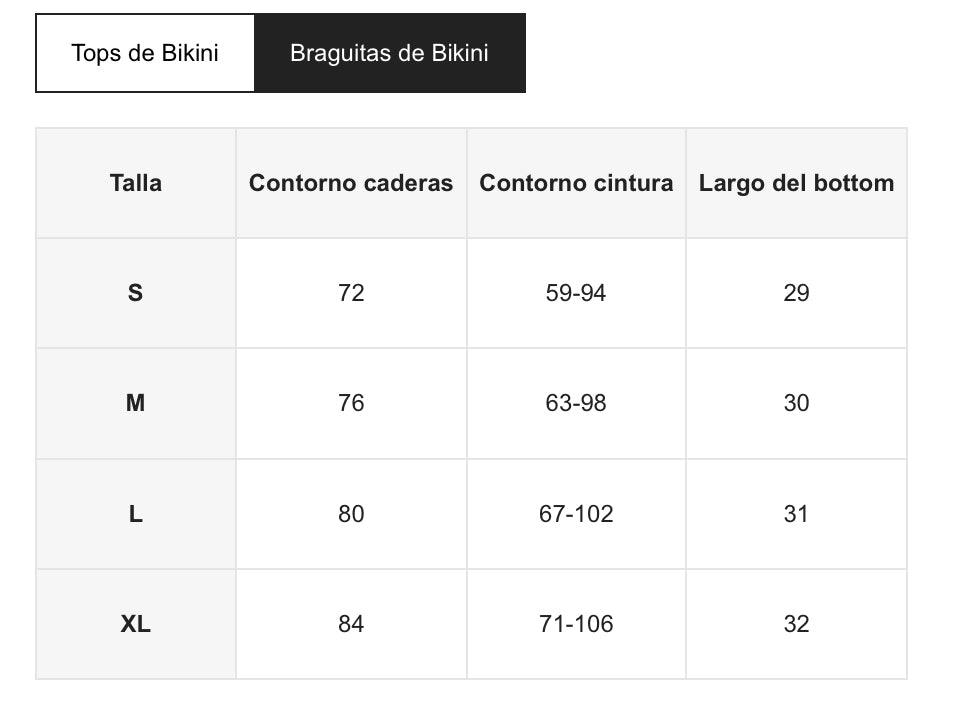Select the size S row label

click(136, 293)
